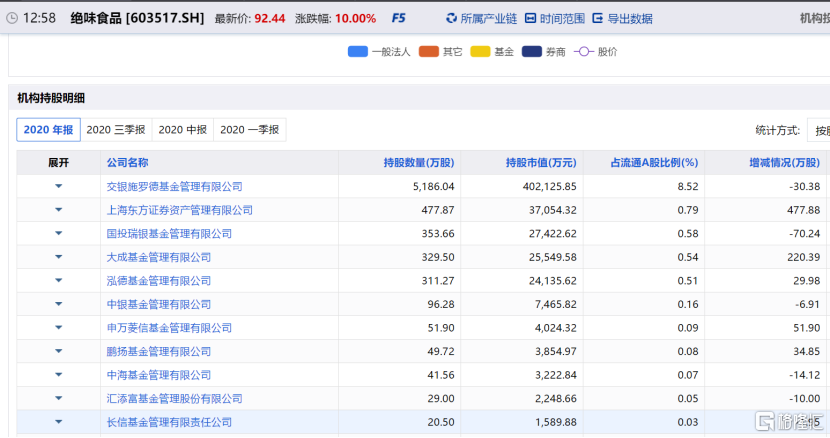
Task: Open the 鹏扬基金管理有限公司 link
Action: coord(159,352)
